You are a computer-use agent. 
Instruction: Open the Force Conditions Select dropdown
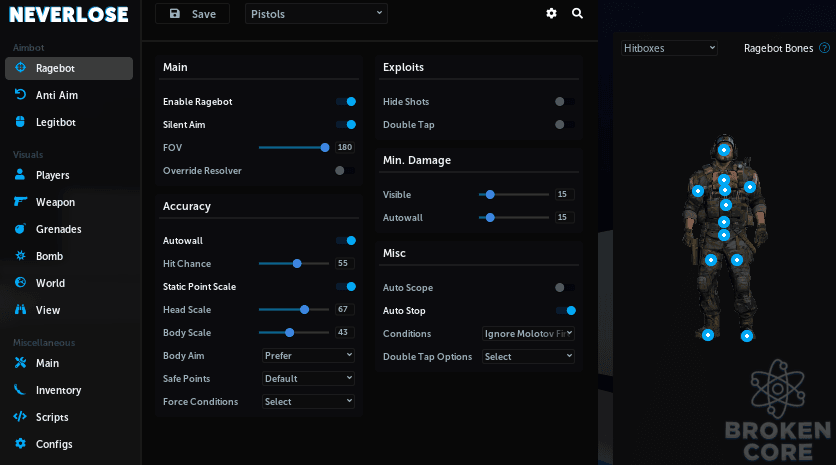(x=308, y=401)
